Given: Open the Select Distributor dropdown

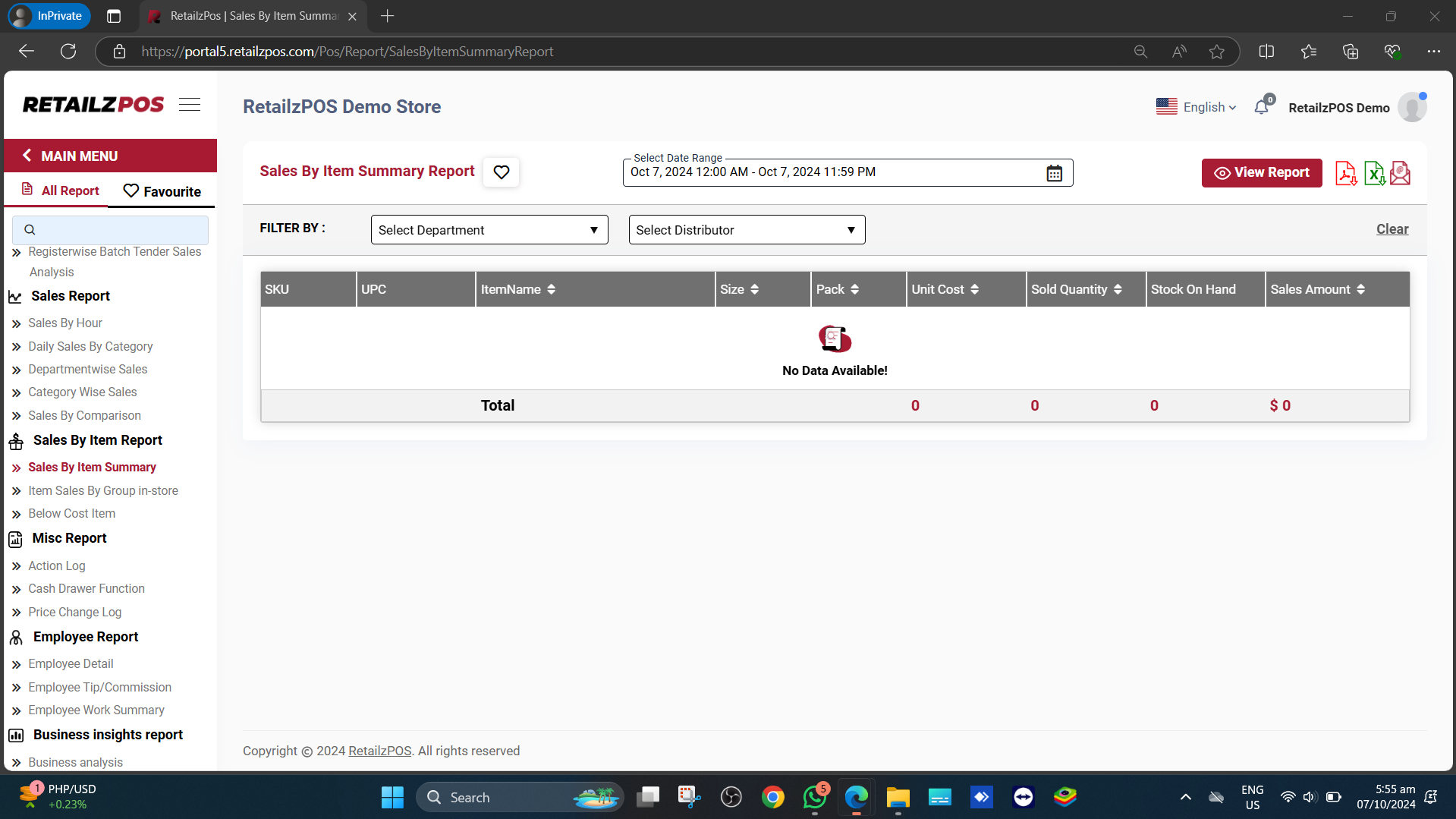Looking at the screenshot, I should [747, 230].
